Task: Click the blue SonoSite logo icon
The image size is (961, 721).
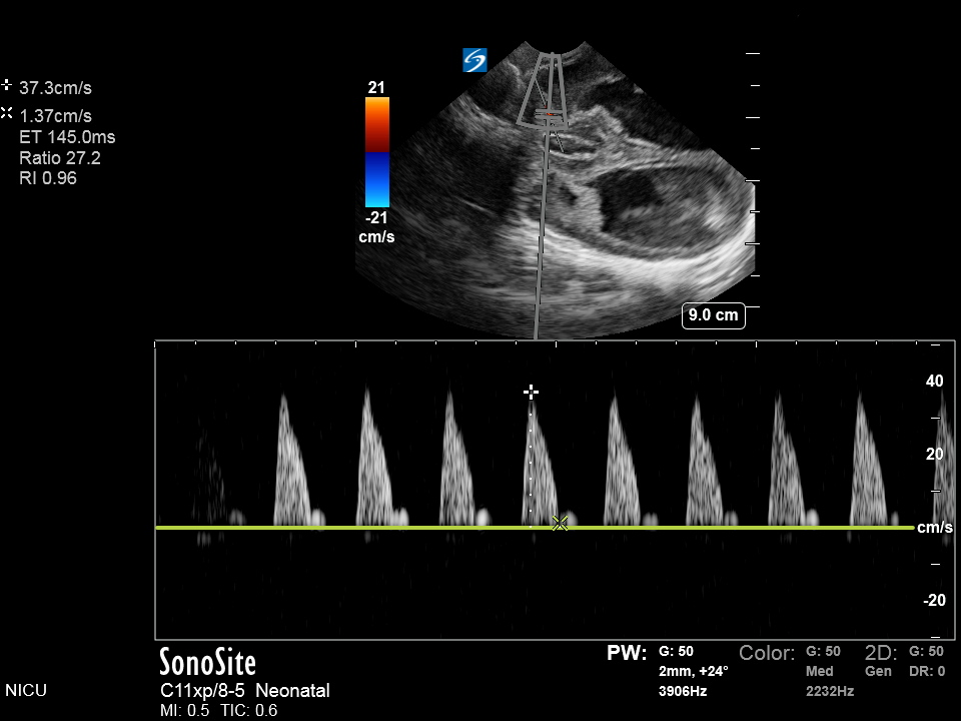Action: click(474, 61)
